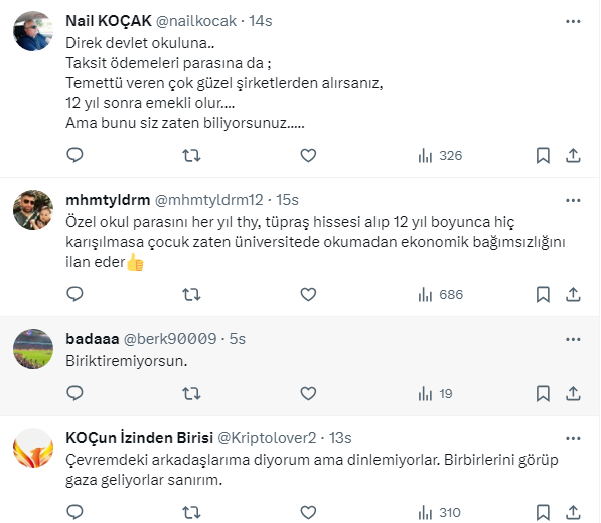Open more menu on mhmtyldrm's tweet

(570, 199)
